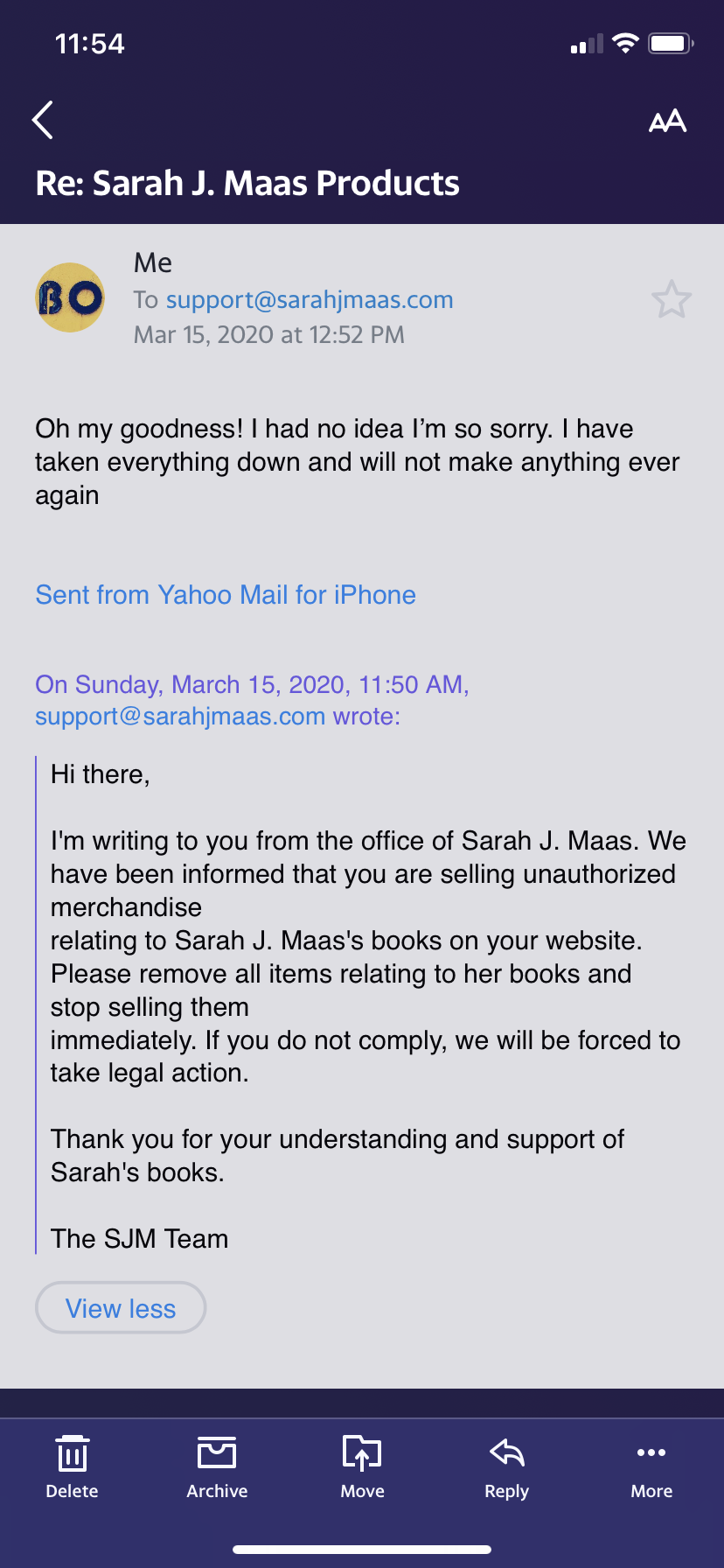Collapse quoted text with View less
Viewport: 724px width, 1568px height.
pos(121,1308)
